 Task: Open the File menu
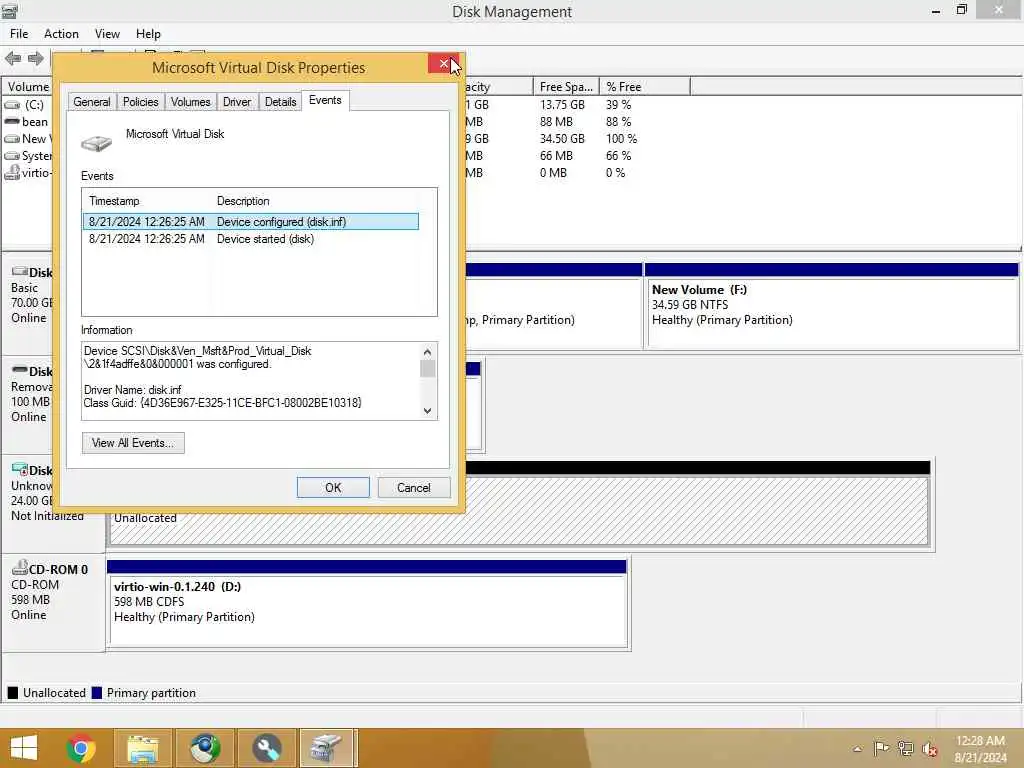tap(19, 34)
